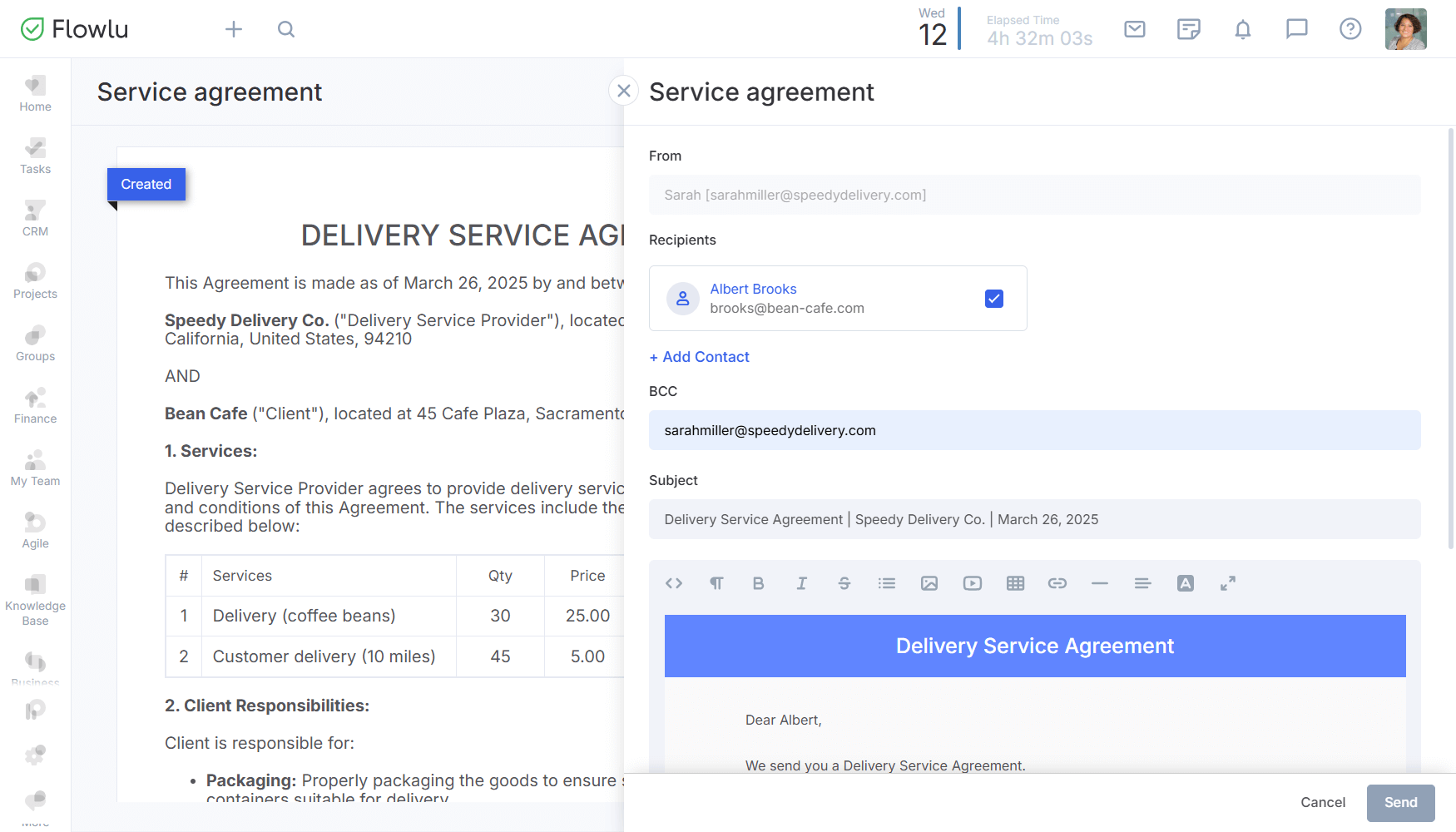Toggle bold formatting

pos(759,583)
